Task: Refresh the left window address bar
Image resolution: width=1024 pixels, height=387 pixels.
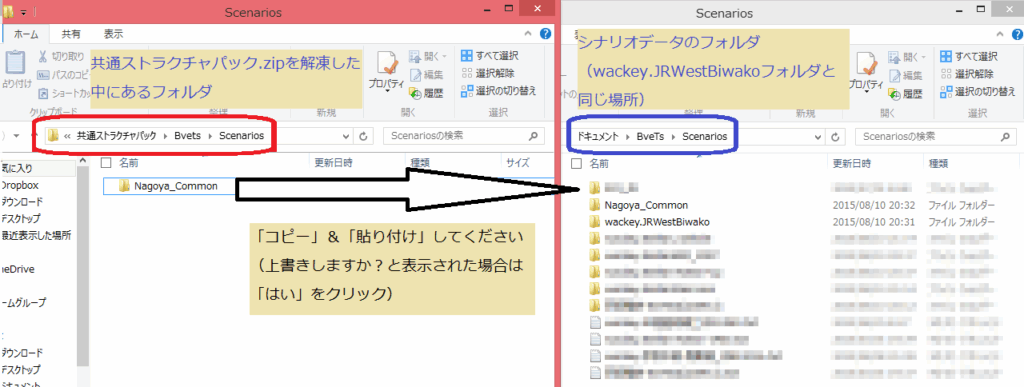Action: click(x=363, y=136)
